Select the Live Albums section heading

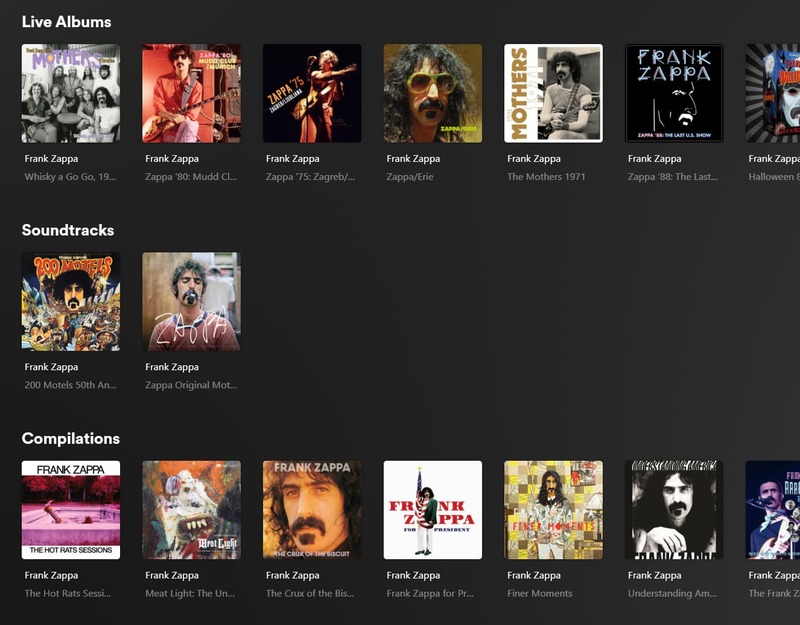[x=66, y=22]
